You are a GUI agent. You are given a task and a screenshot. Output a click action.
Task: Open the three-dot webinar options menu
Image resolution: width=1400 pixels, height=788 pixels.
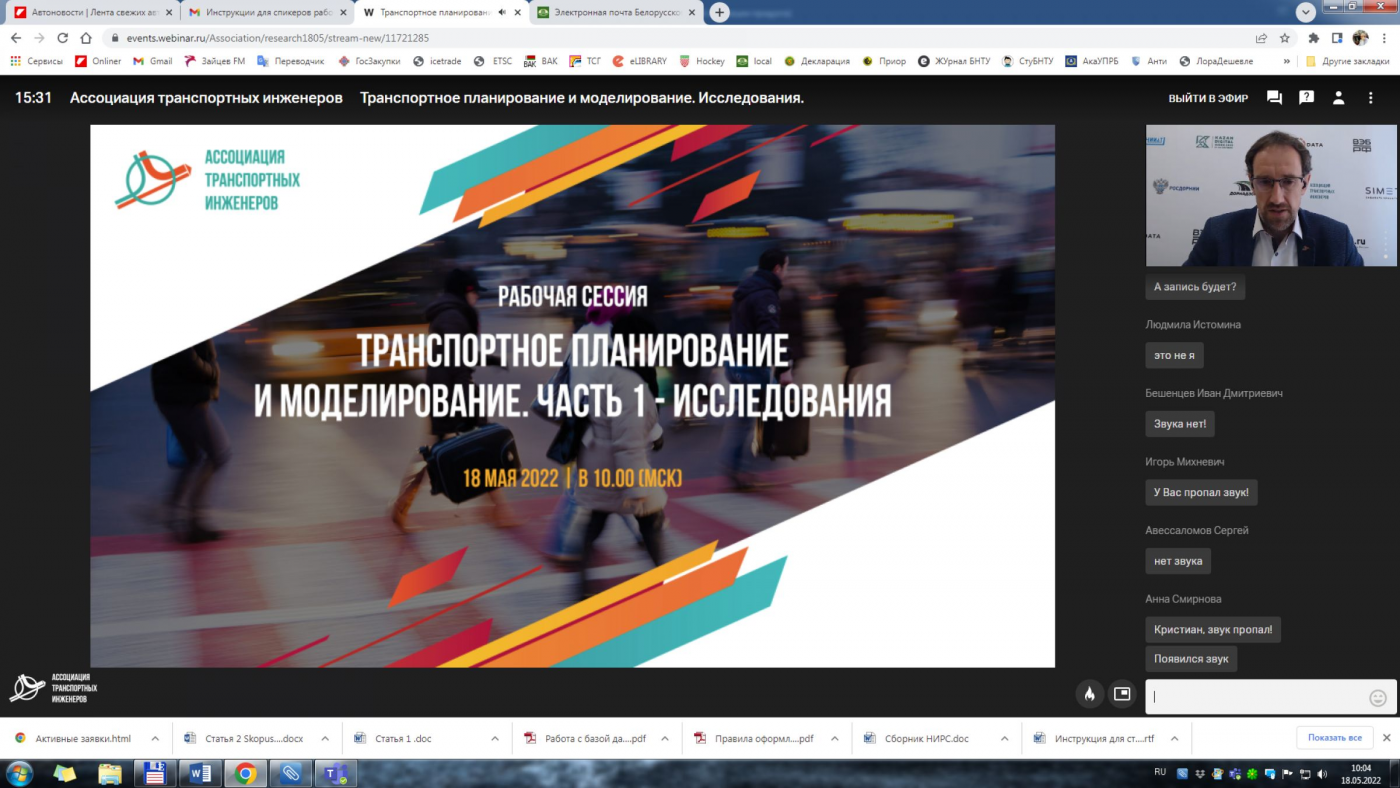(x=1372, y=98)
